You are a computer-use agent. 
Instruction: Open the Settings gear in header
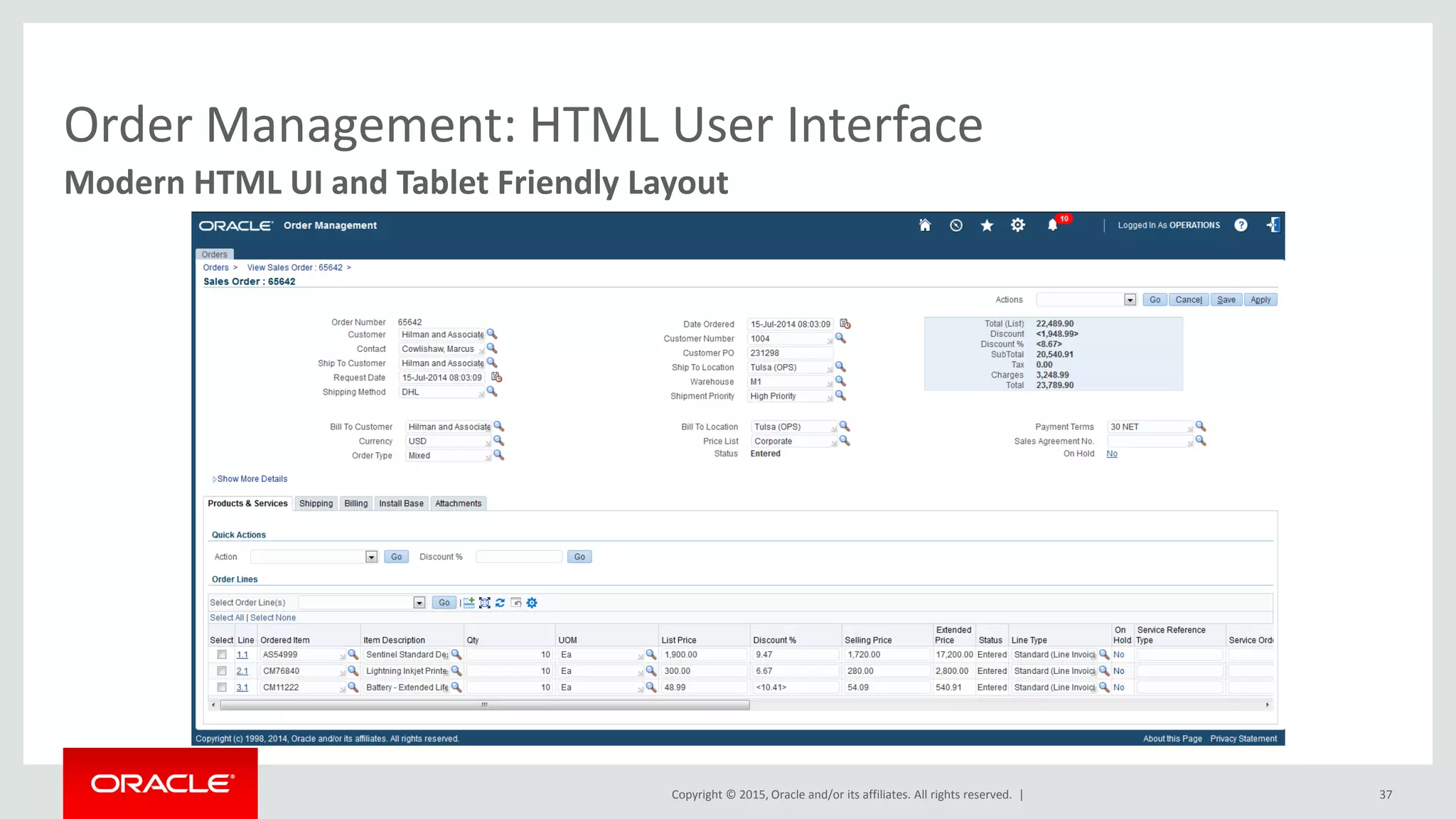pos(1018,225)
